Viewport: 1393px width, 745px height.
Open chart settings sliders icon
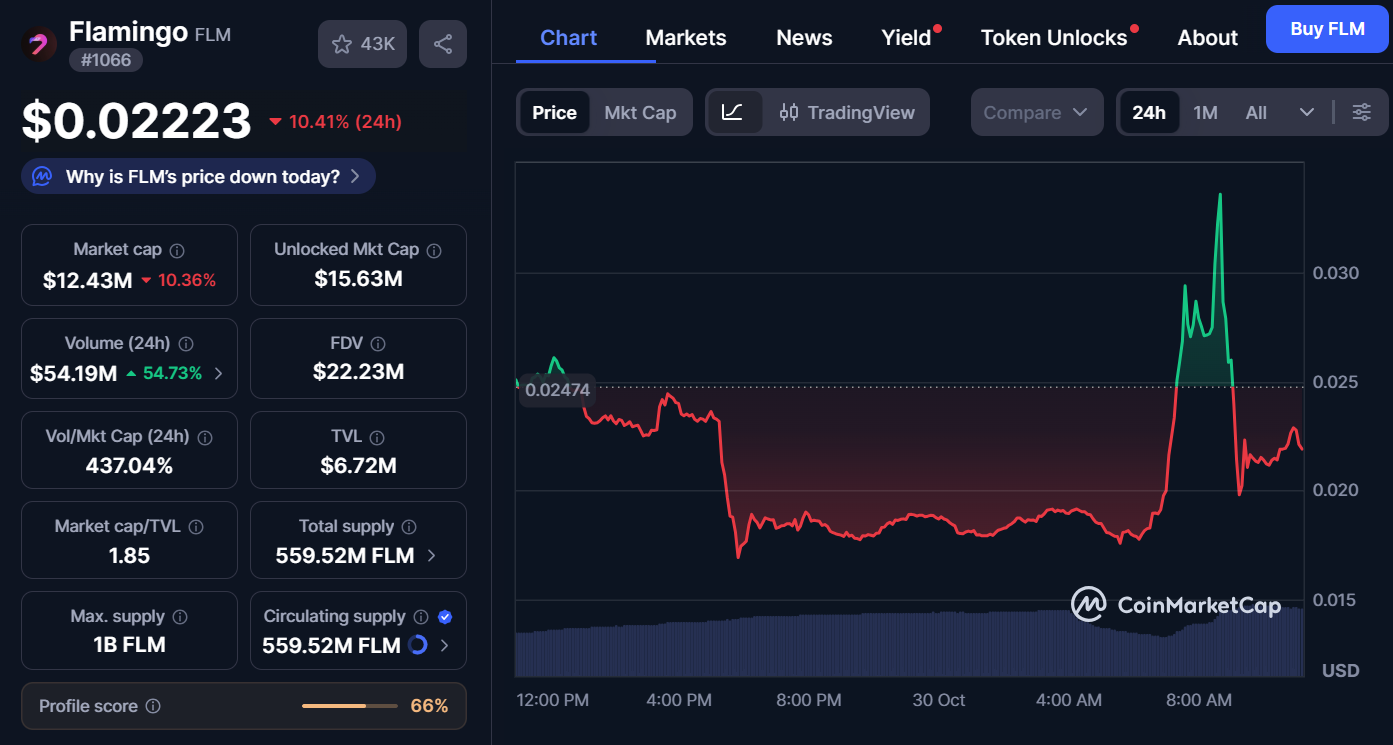[1361, 112]
